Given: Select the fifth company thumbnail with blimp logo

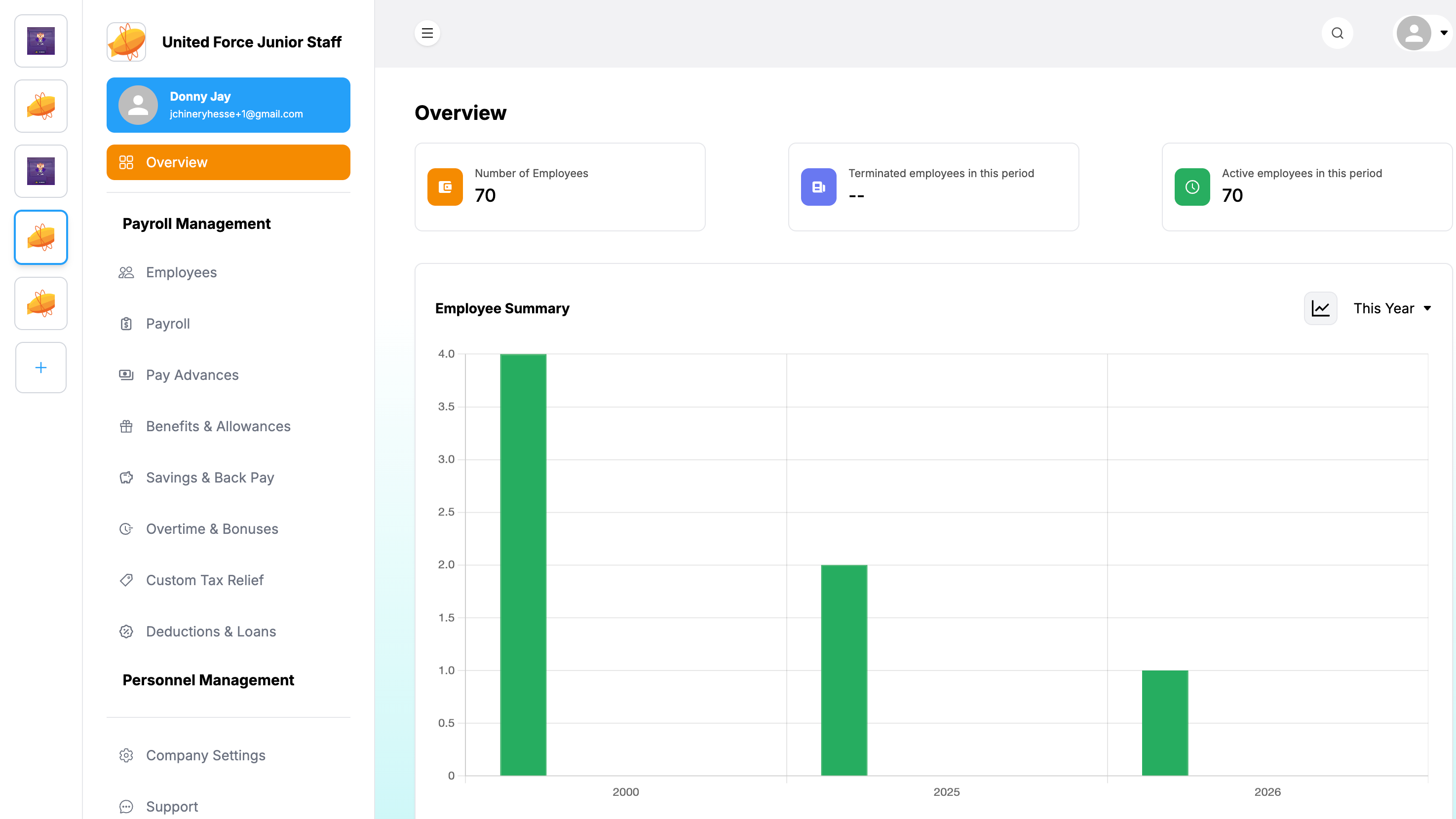Looking at the screenshot, I should tap(40, 303).
